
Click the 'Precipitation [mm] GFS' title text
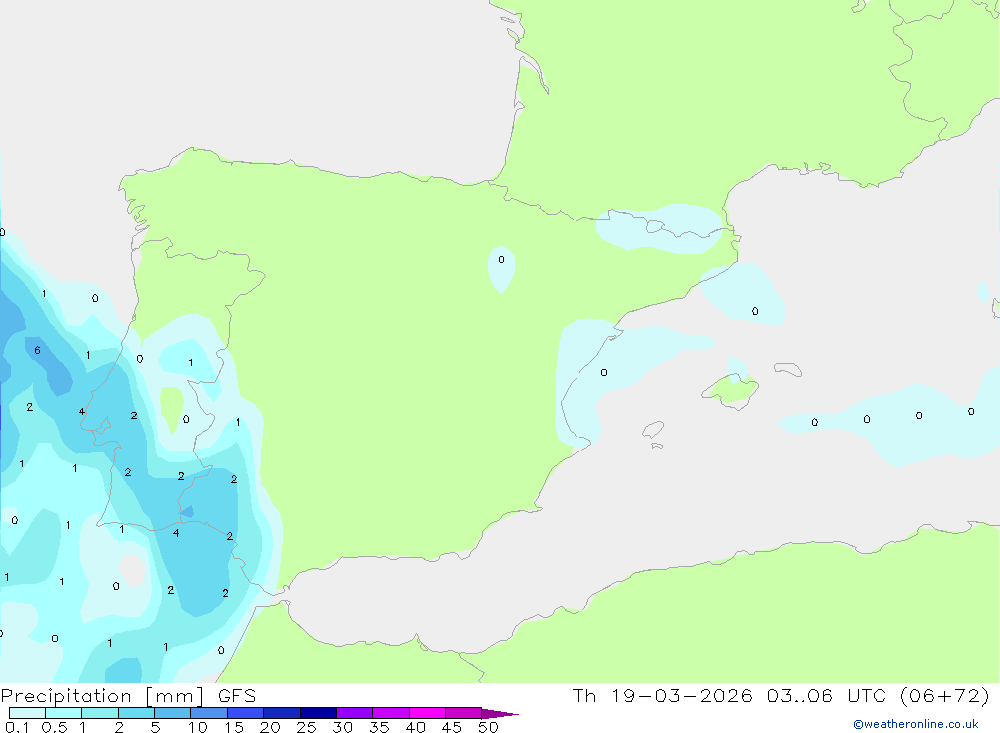[x=128, y=695]
